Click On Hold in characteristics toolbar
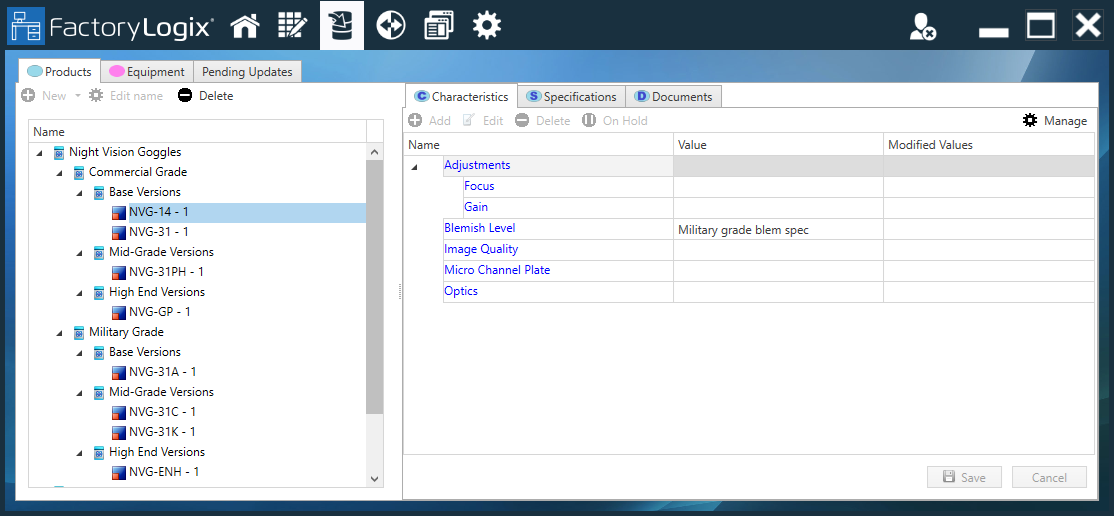The height and width of the screenshot is (516, 1114). pos(615,121)
